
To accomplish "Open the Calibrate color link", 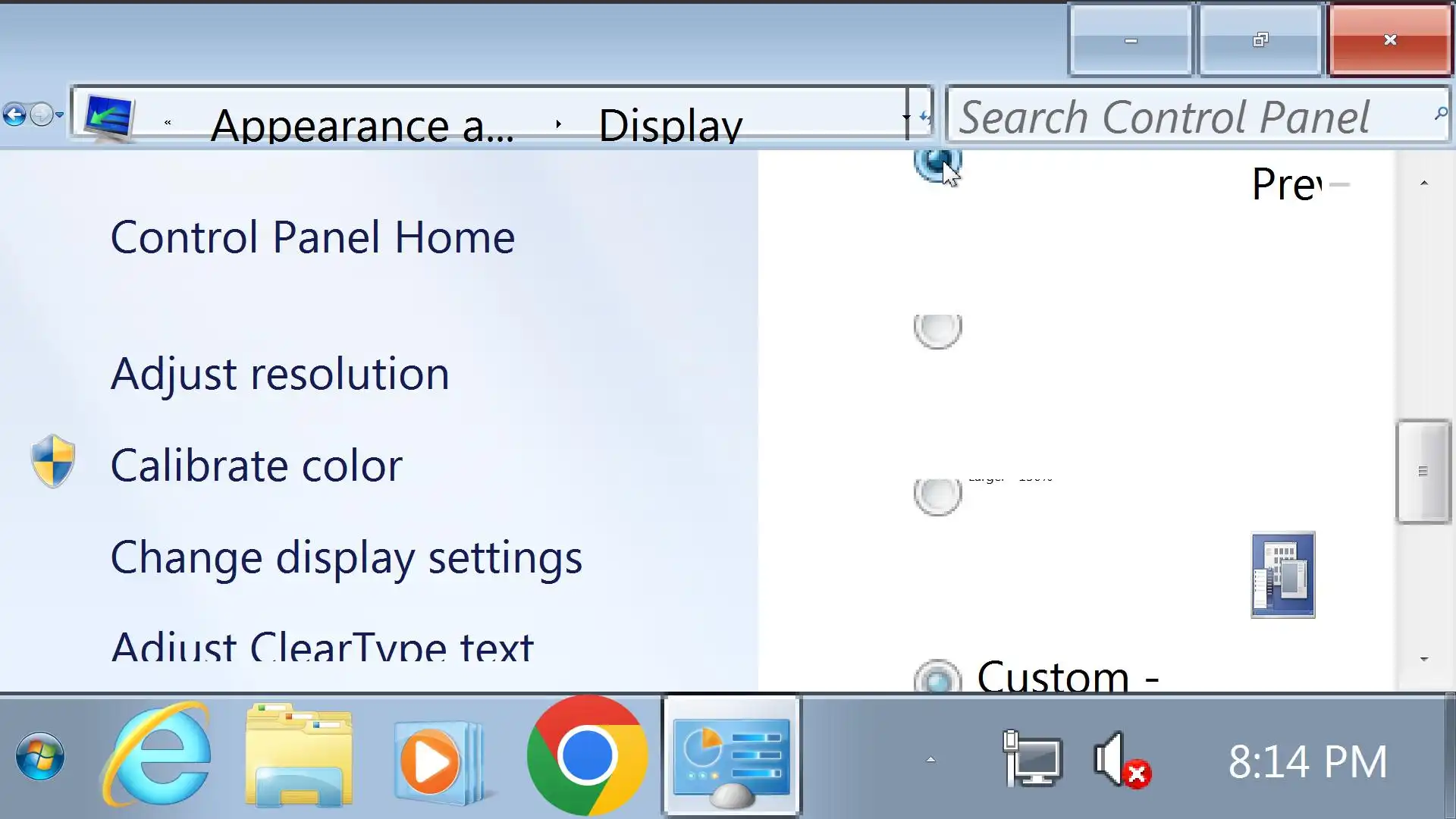I will (256, 466).
